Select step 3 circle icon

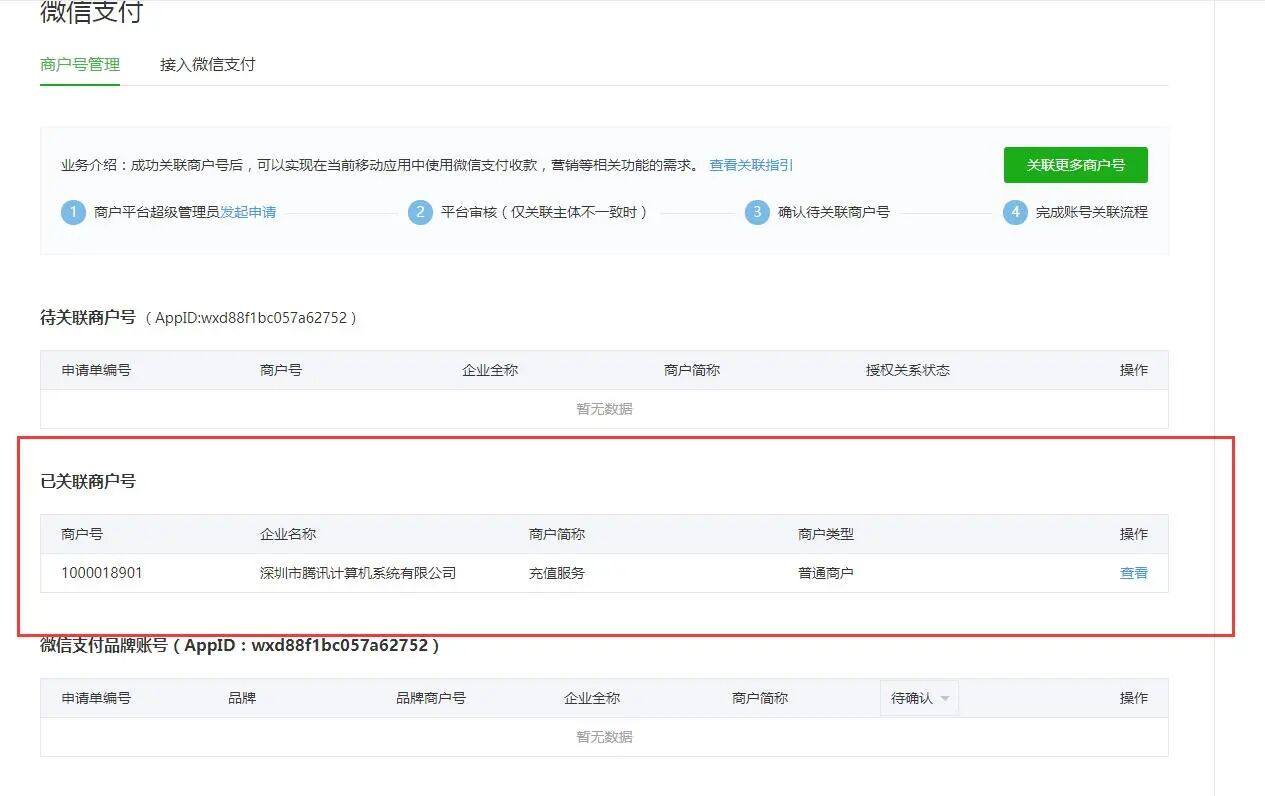coord(757,212)
